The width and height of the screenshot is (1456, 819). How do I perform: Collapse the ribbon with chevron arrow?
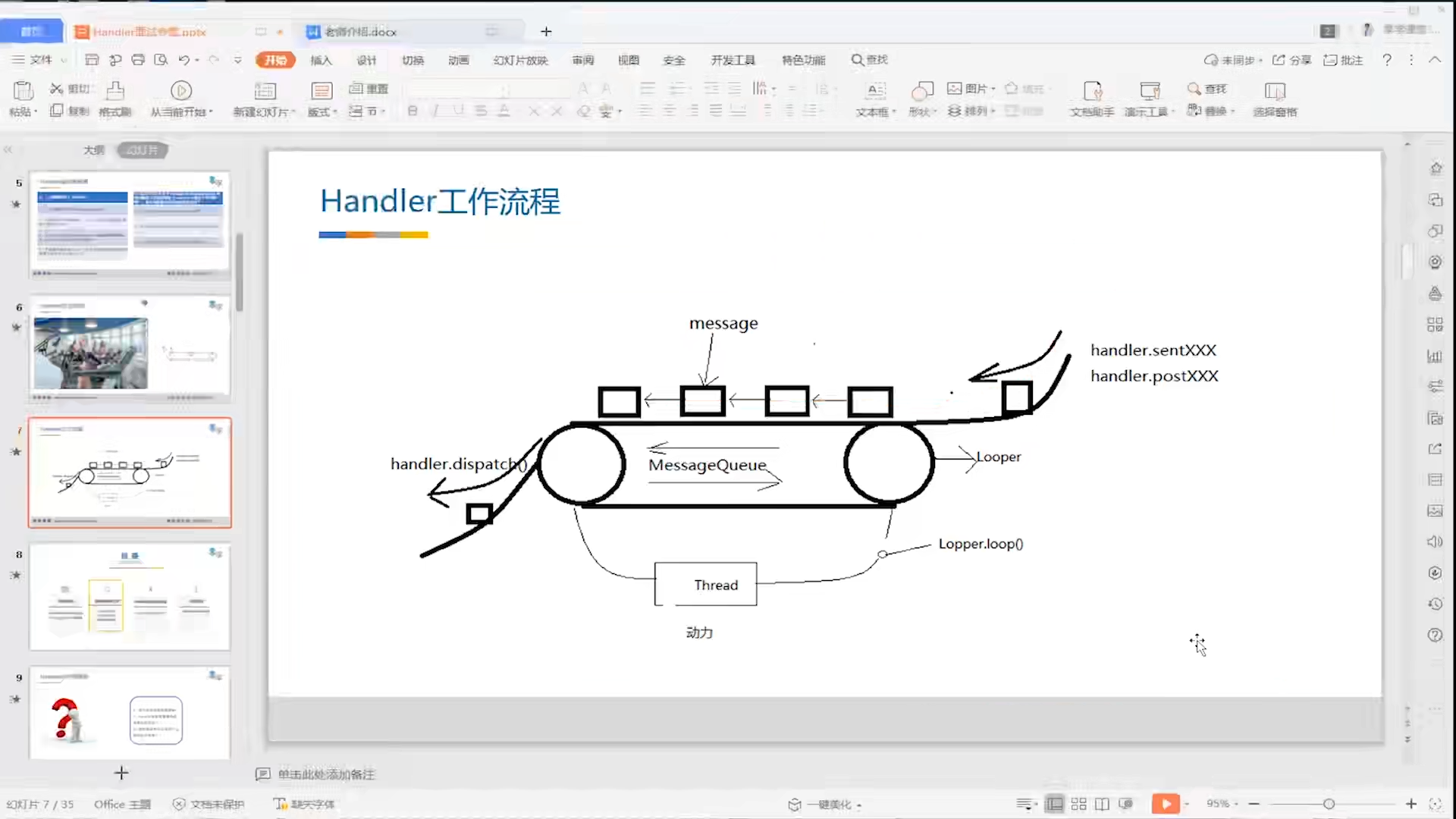[x=1435, y=60]
